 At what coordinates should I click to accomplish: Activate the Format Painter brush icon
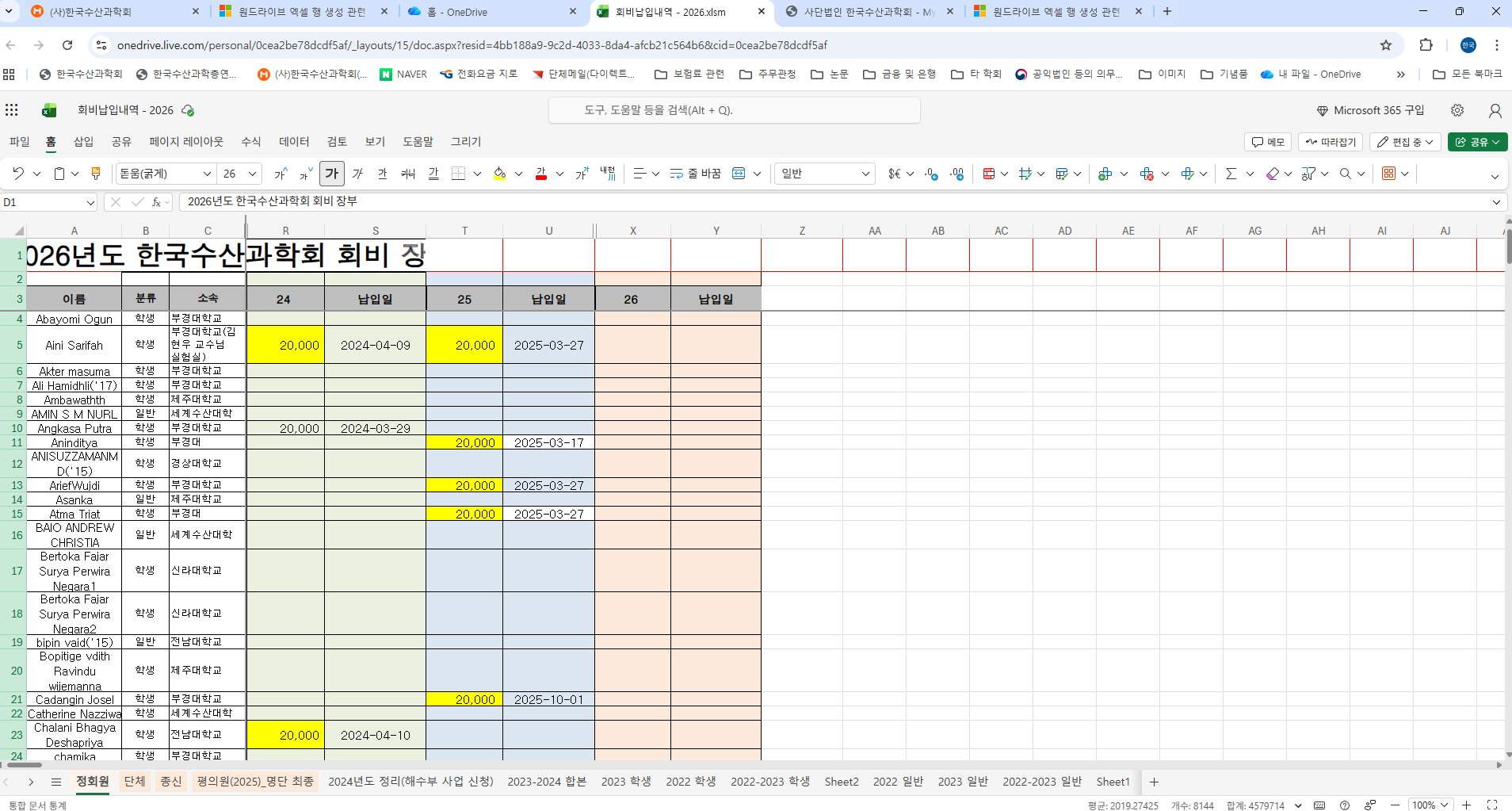(96, 174)
